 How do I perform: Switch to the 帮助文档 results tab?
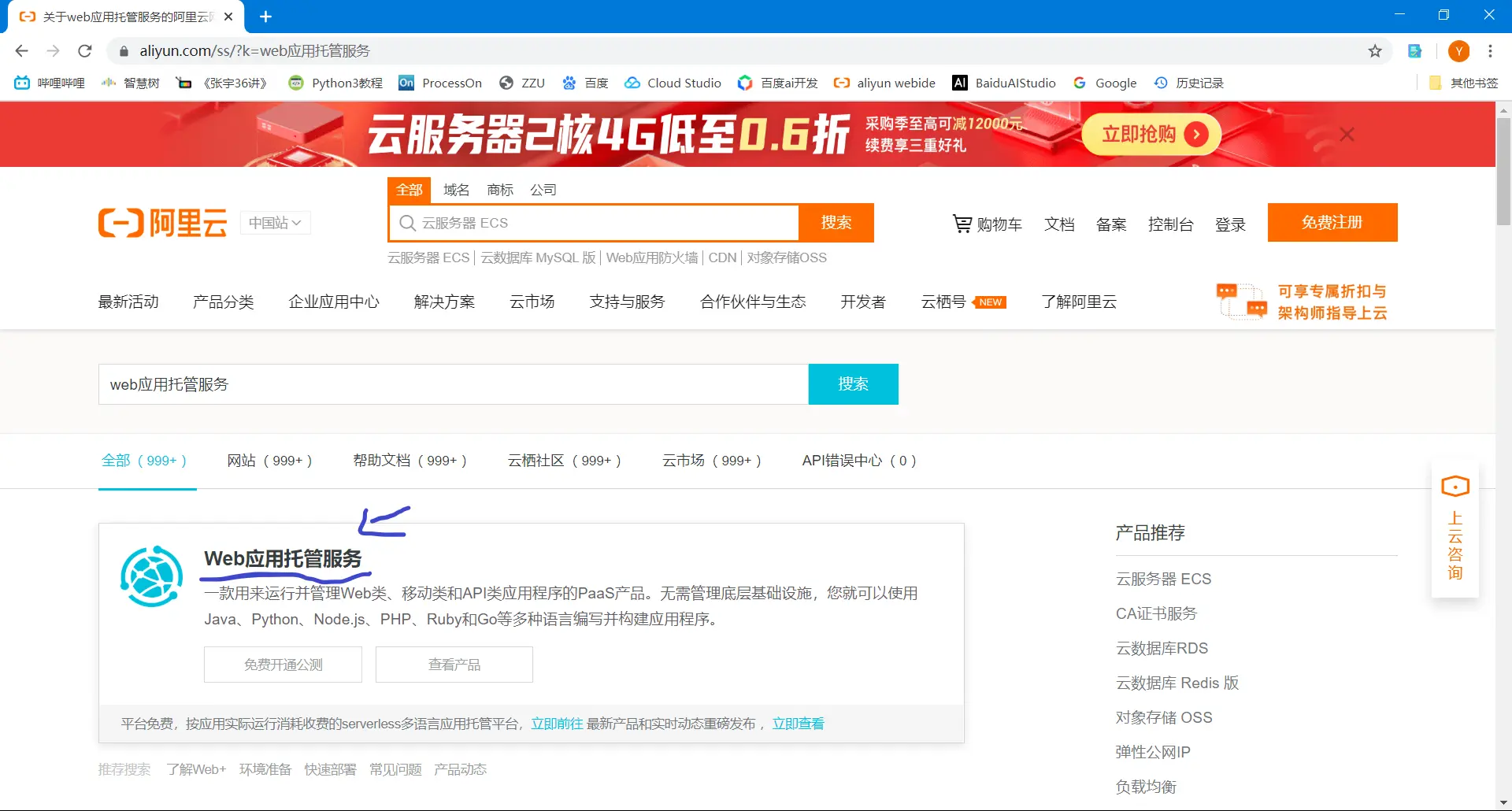(x=409, y=461)
